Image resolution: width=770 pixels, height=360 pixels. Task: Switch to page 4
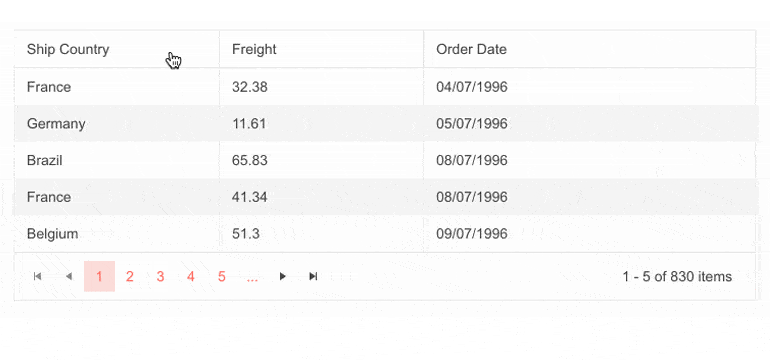pos(191,277)
